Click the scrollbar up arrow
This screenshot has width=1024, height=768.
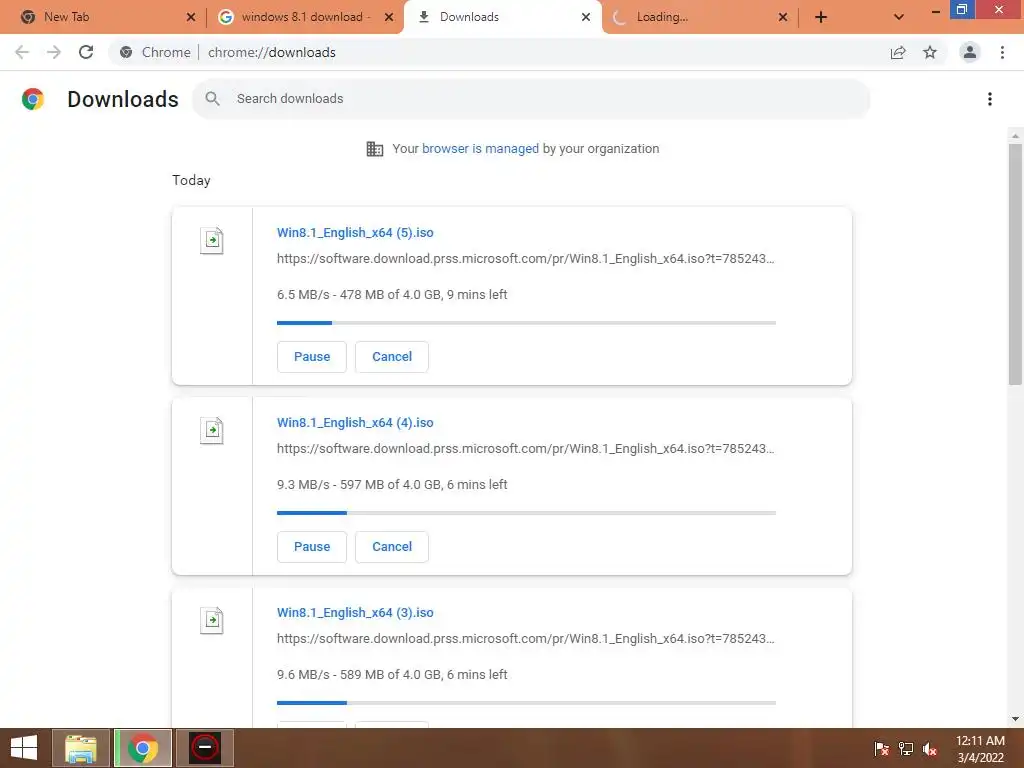[x=1015, y=135]
